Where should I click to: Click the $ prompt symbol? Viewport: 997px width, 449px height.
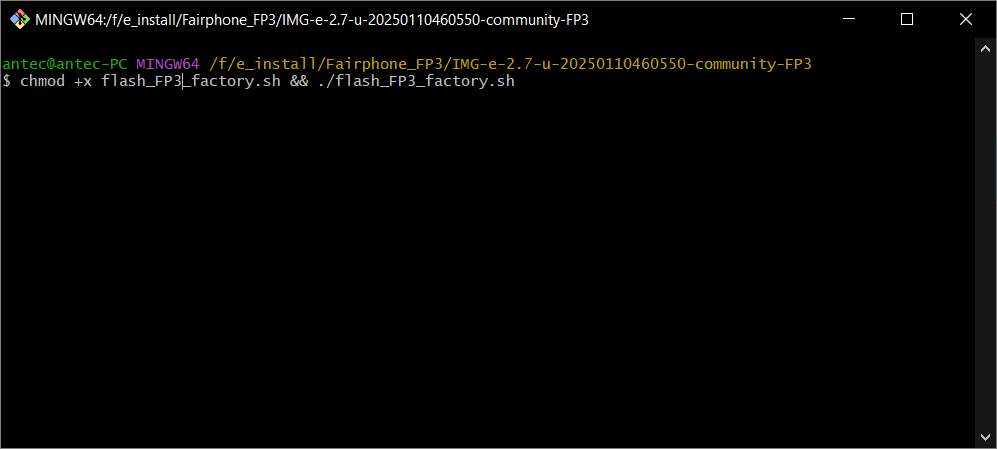coord(7,81)
